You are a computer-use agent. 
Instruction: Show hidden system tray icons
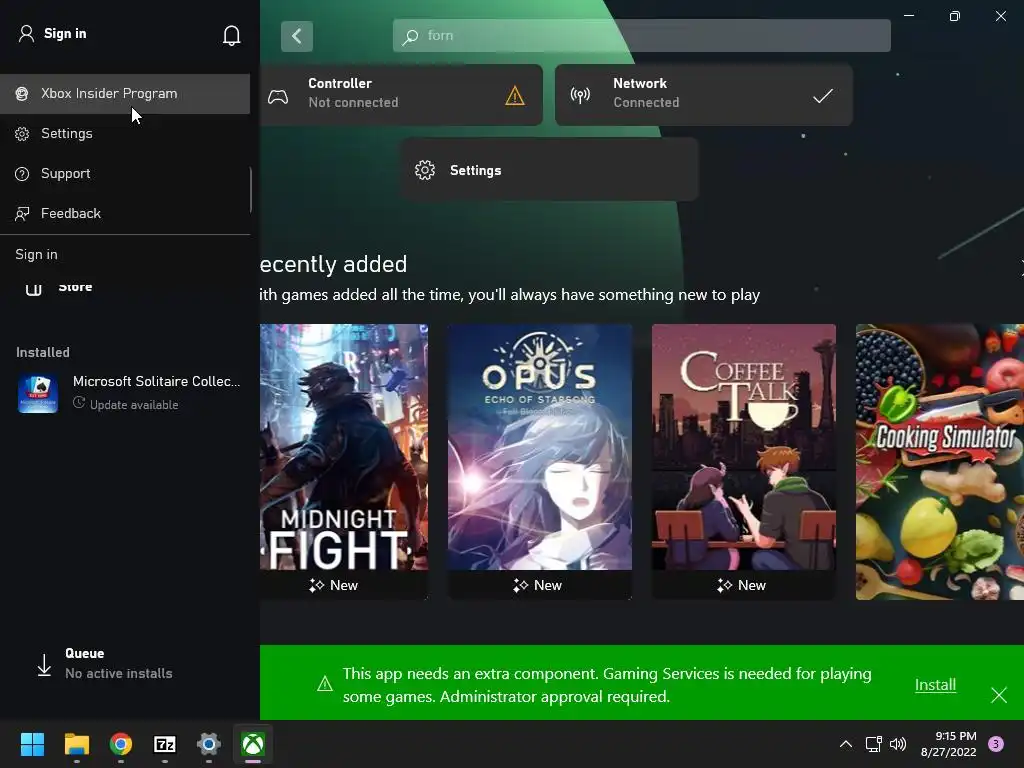[845, 744]
